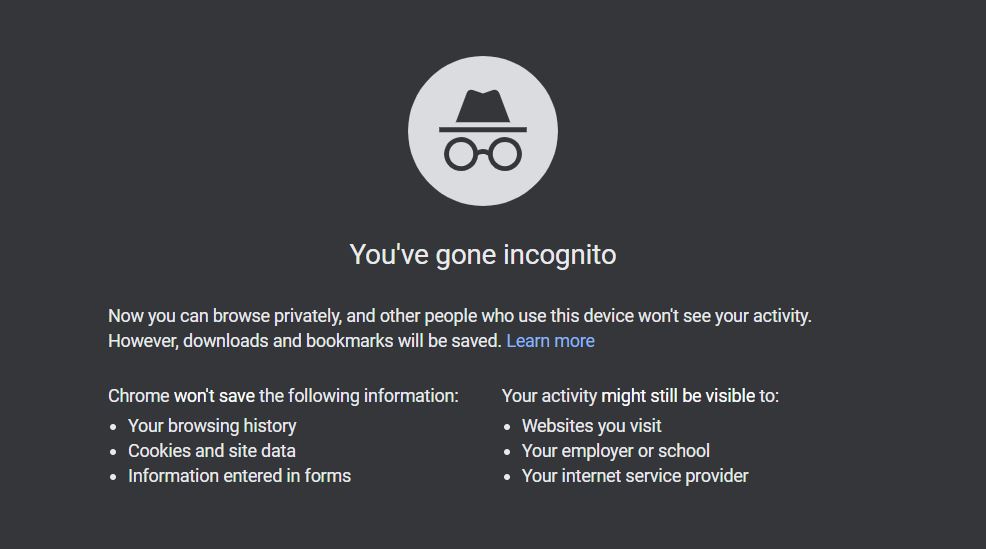Screen dimensions: 986x549
Task: Click "Your activity might still be visible to" heading
Action: (640, 396)
